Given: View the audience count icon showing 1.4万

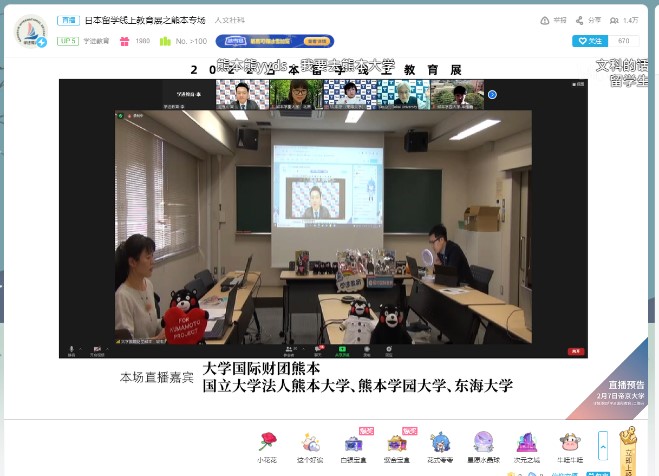Looking at the screenshot, I should [614, 20].
